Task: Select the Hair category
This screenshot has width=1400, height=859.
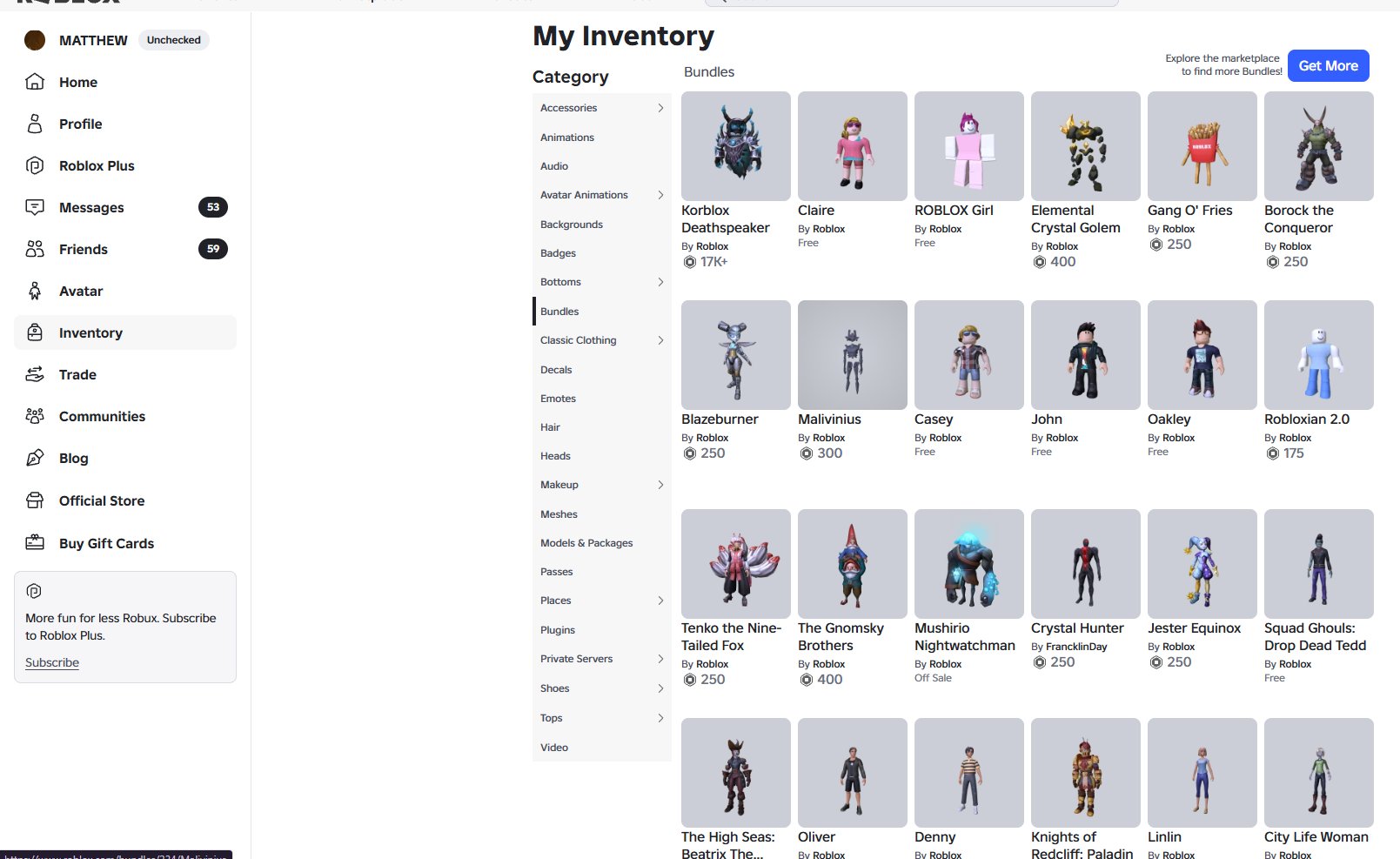Action: (x=601, y=427)
